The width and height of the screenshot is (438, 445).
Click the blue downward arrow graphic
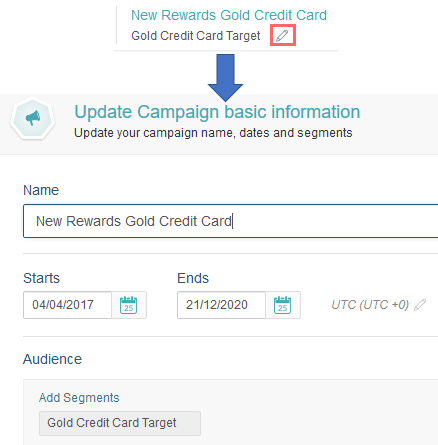tap(225, 78)
